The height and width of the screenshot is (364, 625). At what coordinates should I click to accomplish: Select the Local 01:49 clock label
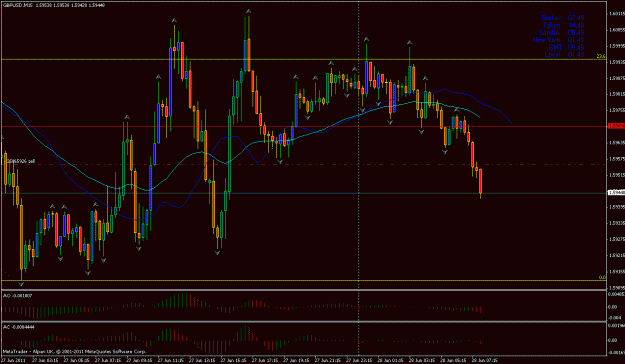[x=564, y=54]
